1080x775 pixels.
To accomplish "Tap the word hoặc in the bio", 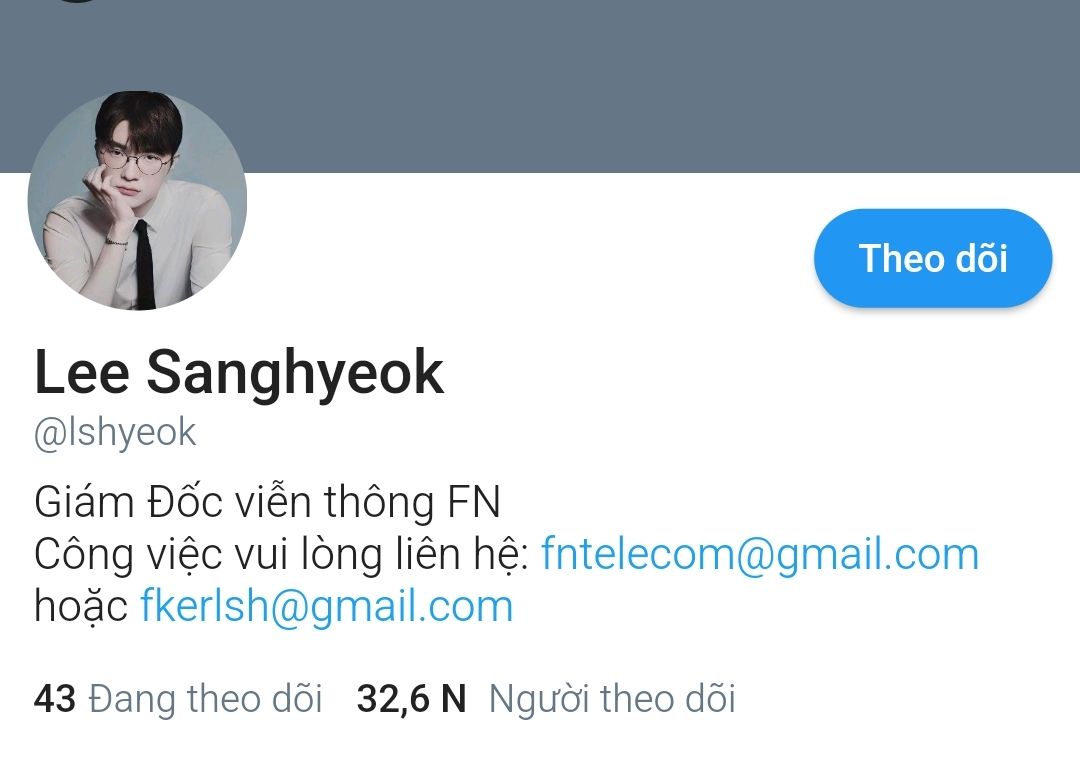I will 81,607.
